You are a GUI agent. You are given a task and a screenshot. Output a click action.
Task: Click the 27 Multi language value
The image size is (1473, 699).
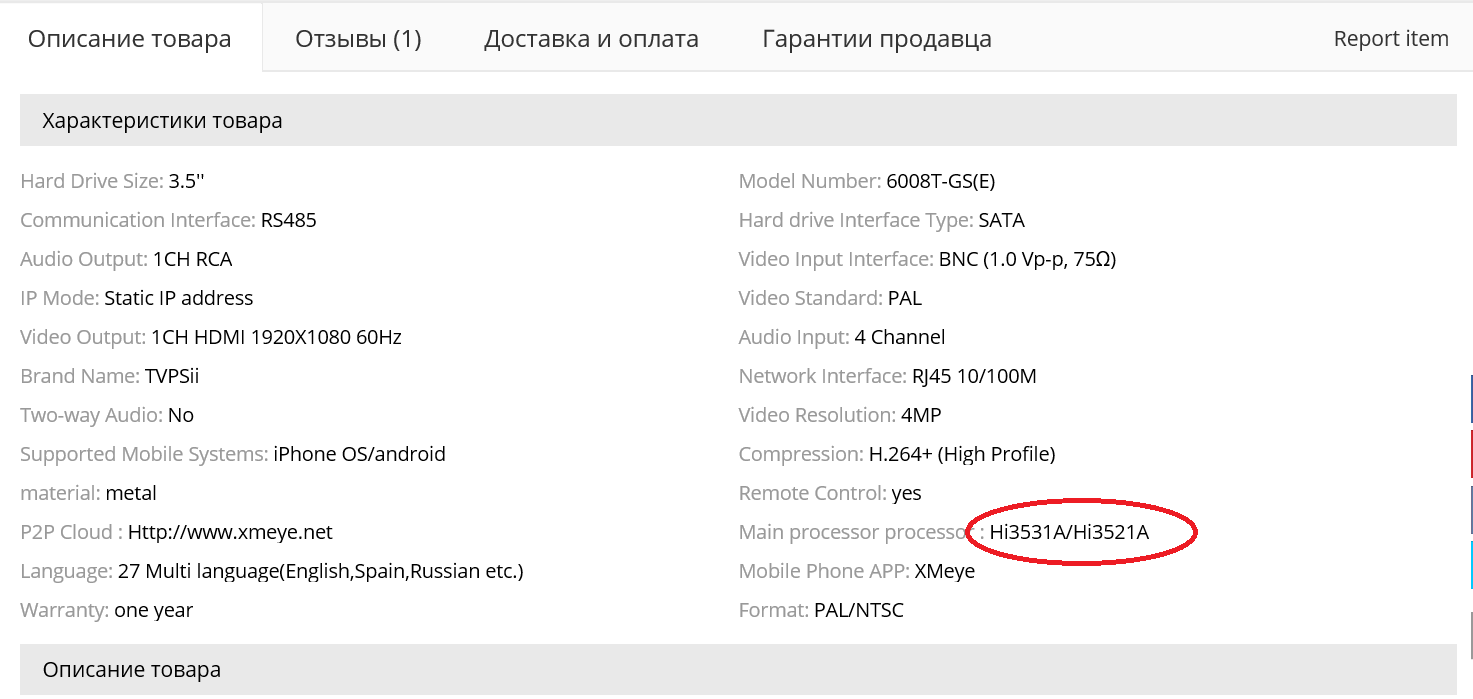[320, 571]
